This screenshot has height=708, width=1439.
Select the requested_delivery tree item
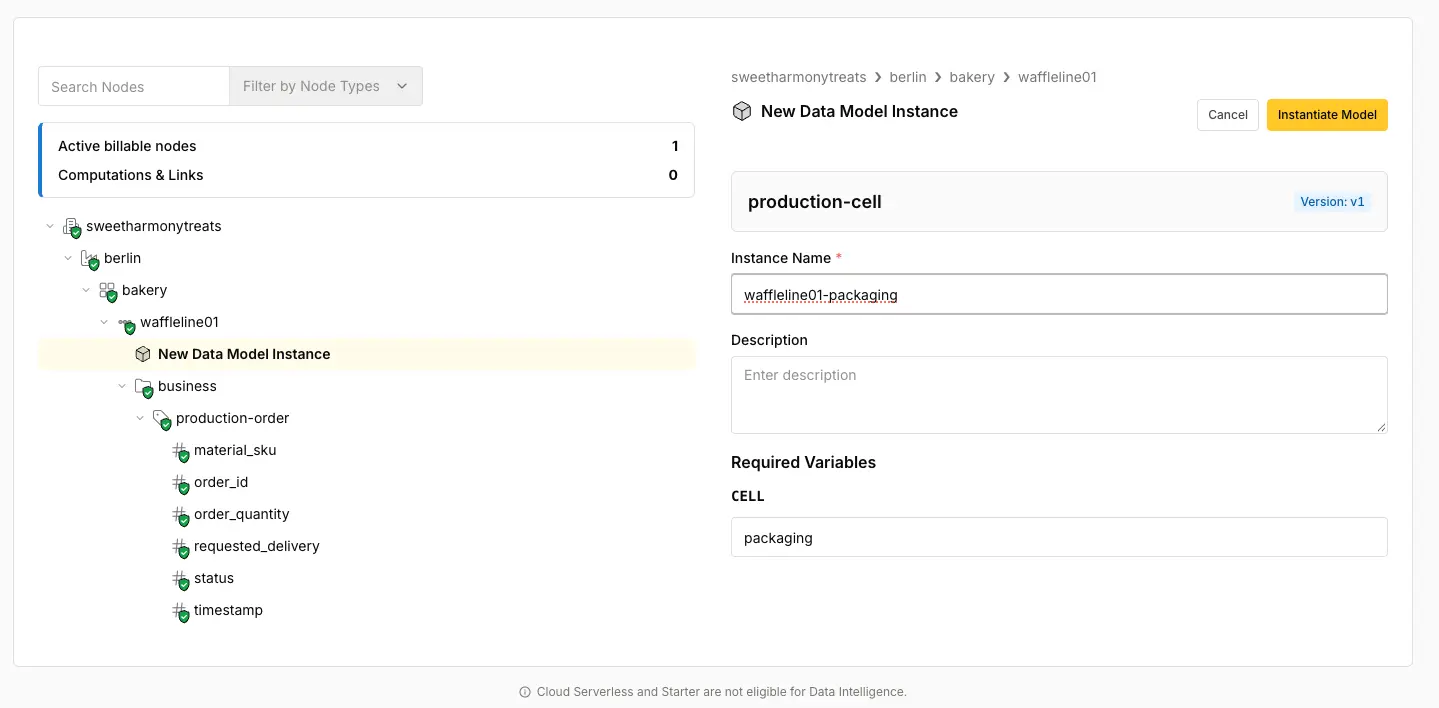(257, 546)
